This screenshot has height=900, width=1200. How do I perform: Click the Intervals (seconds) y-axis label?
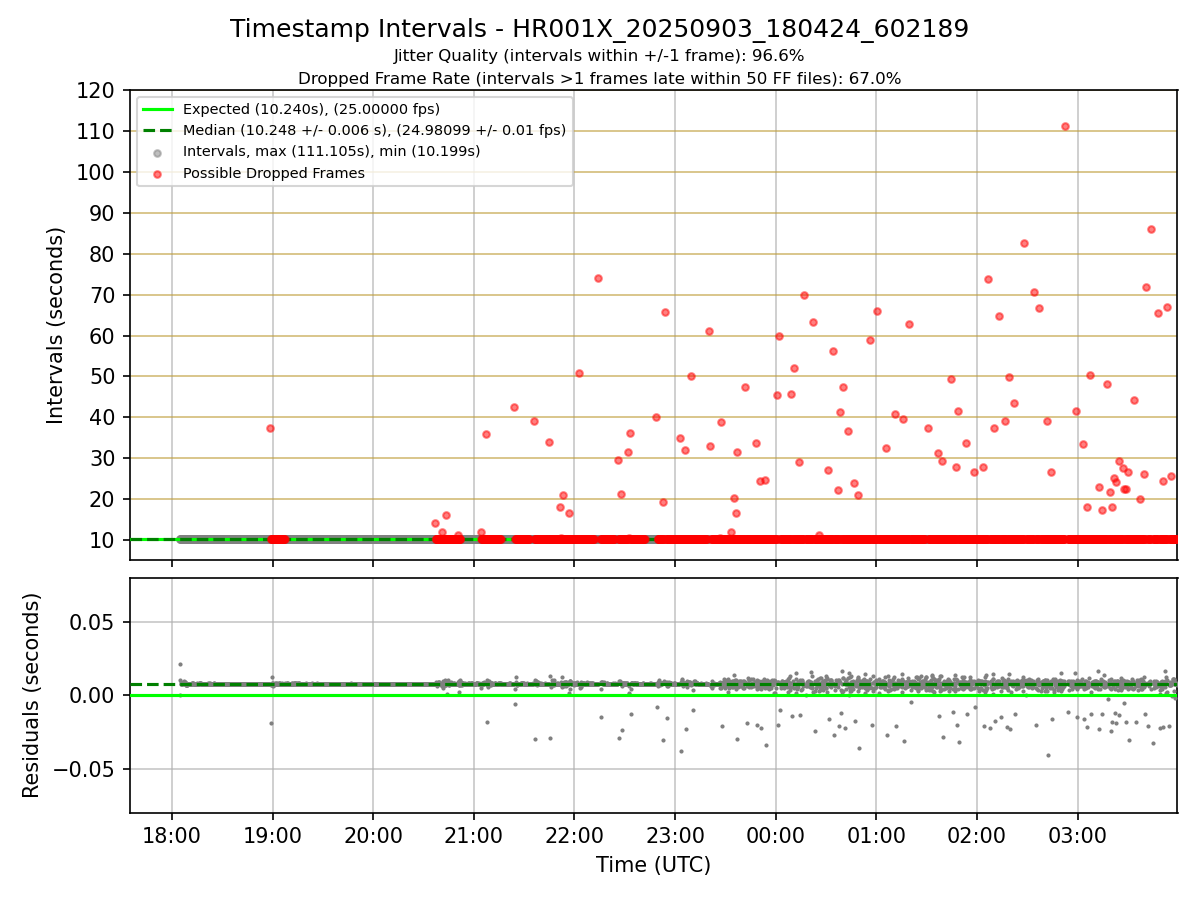[56, 325]
